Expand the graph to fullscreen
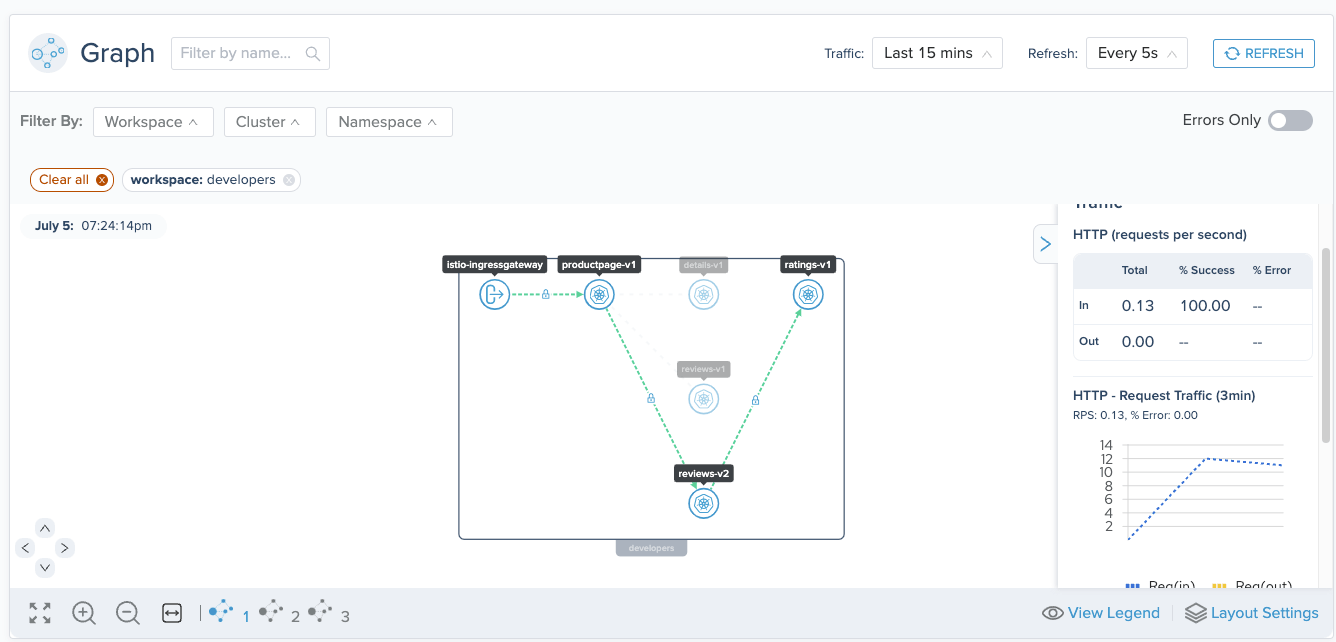The width and height of the screenshot is (1336, 642). pos(39,612)
